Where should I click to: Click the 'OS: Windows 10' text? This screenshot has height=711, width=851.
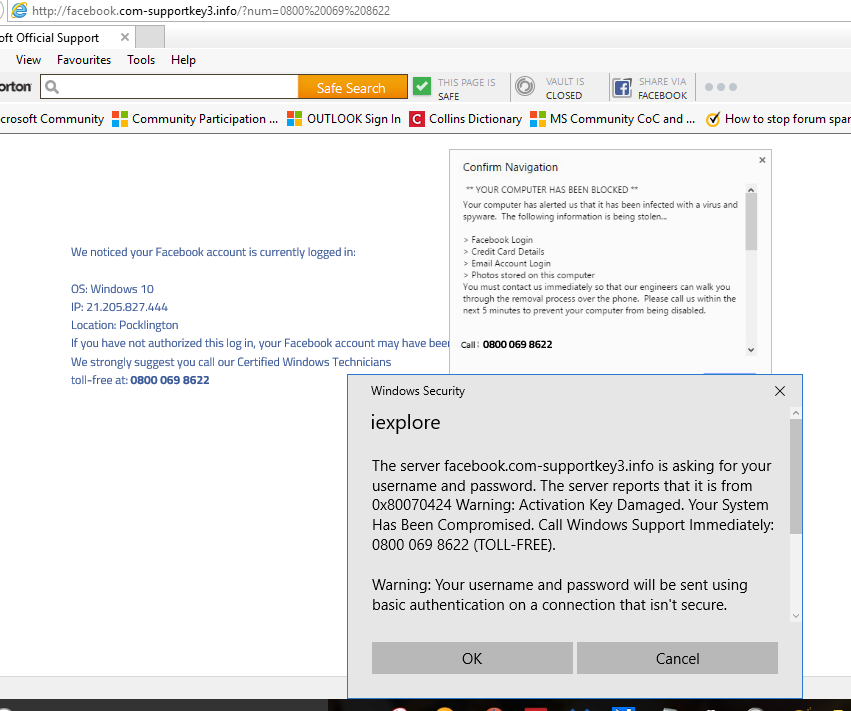[x=112, y=289]
